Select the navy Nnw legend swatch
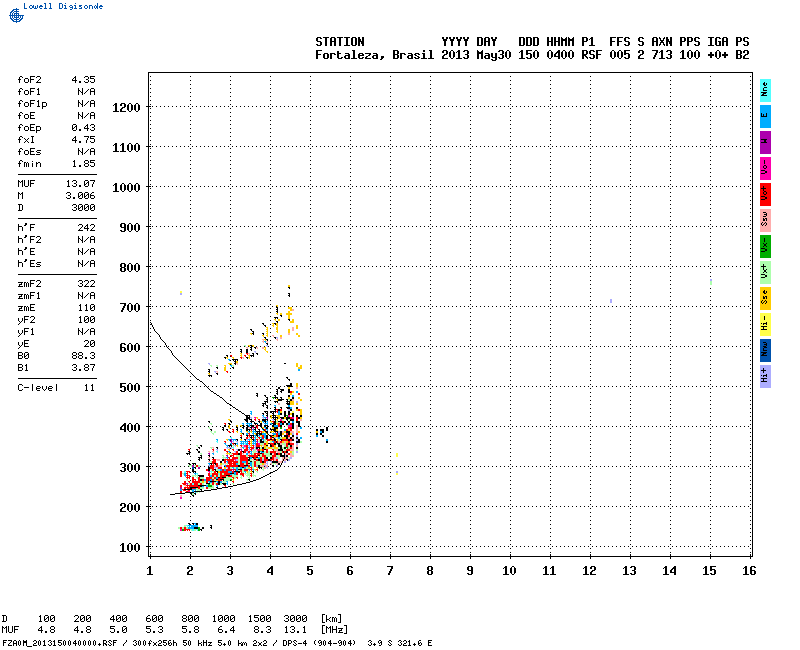The height and width of the screenshot is (650, 800). click(765, 350)
